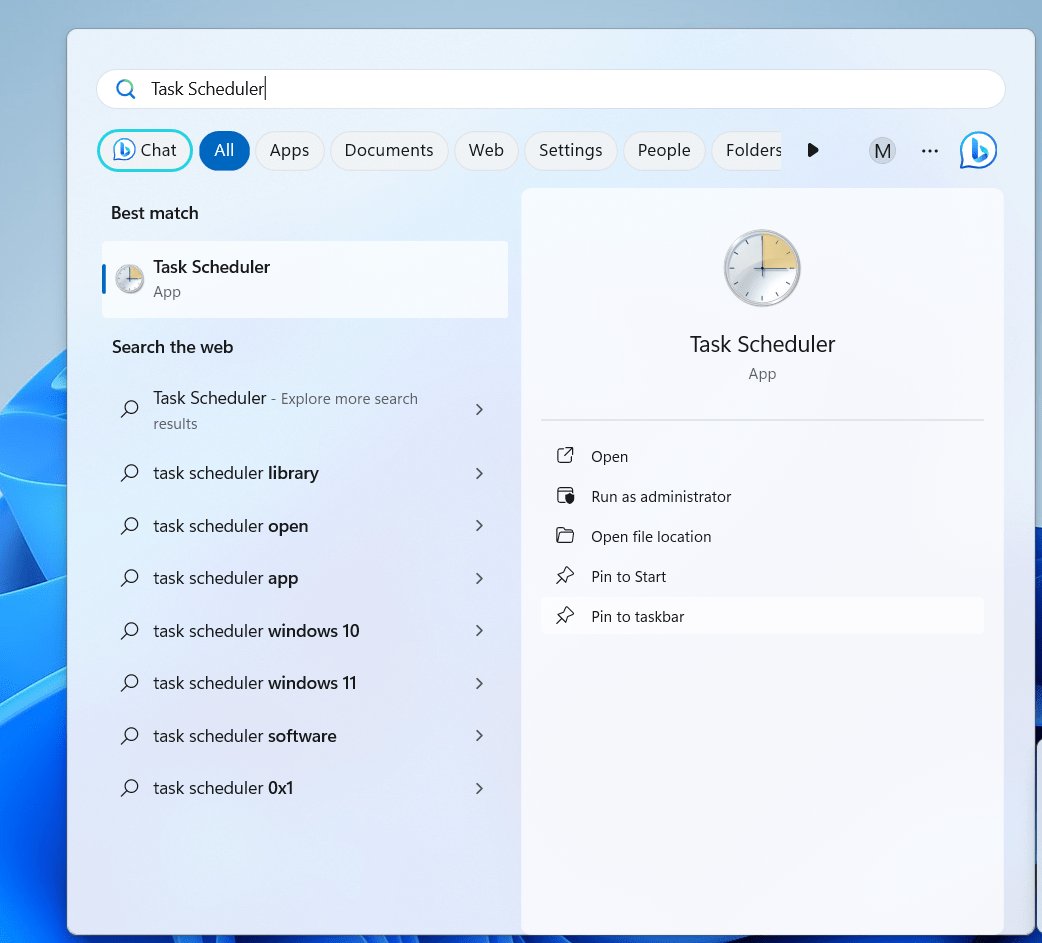
Task: Click the Open file location folder icon
Action: 565,535
